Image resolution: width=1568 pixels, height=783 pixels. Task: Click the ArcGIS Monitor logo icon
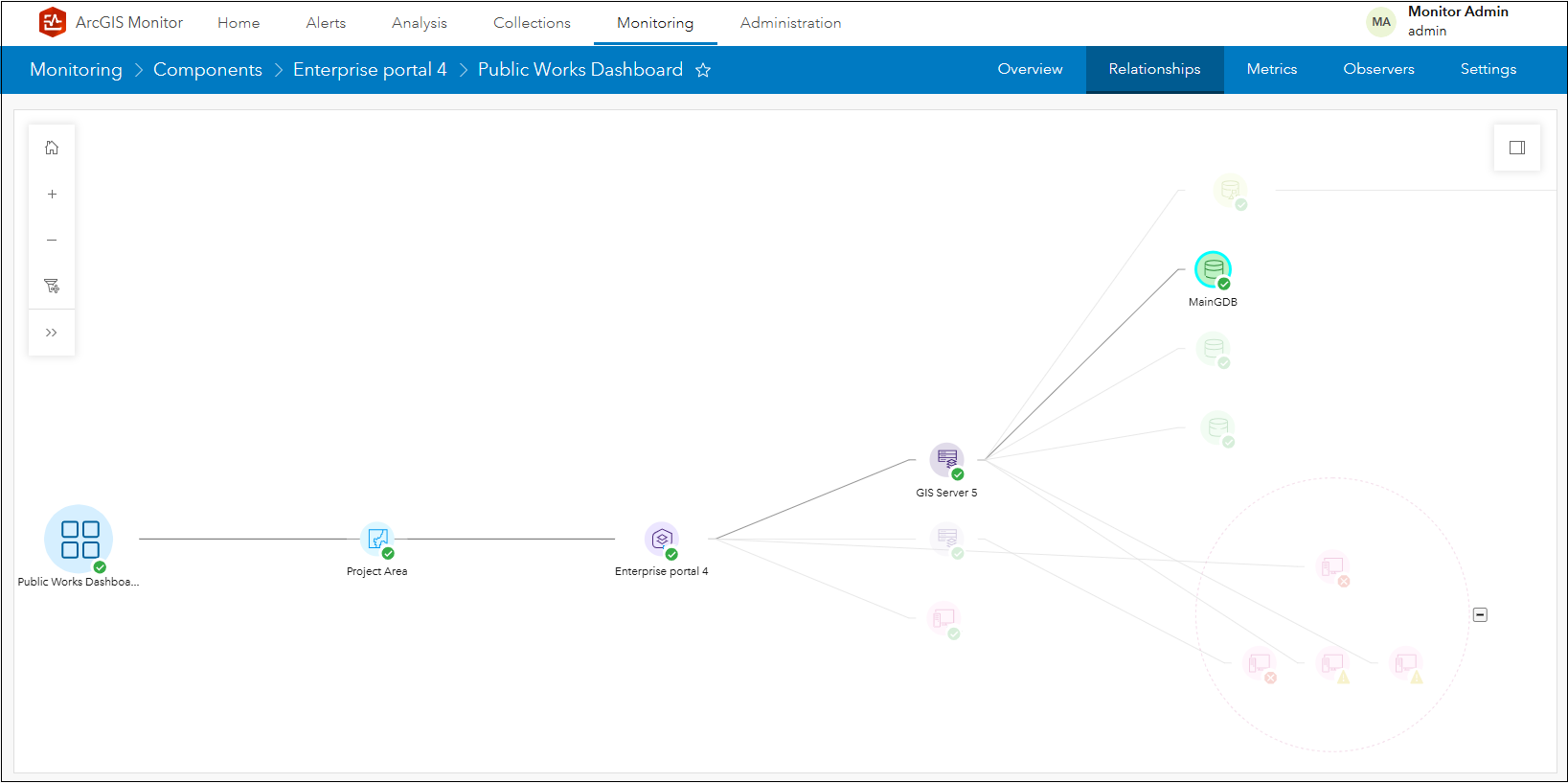click(52, 22)
